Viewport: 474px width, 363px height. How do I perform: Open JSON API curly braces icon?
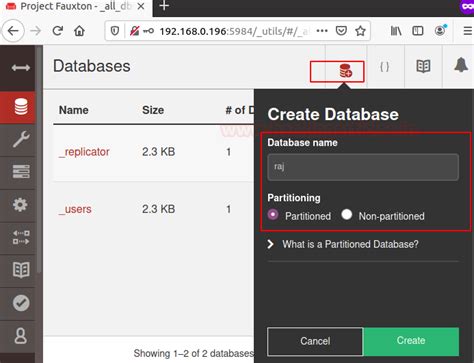[385, 67]
